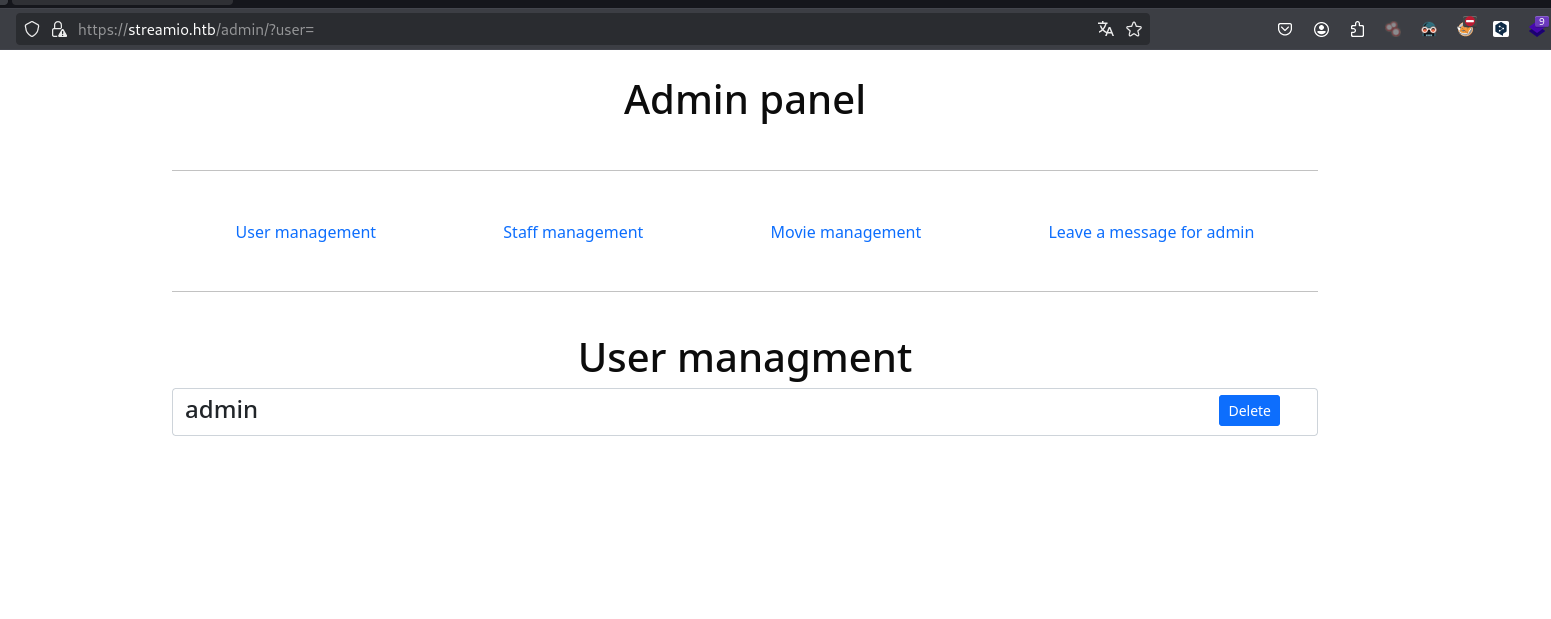Click the translate page icon
This screenshot has width=1551, height=619.
(1105, 29)
